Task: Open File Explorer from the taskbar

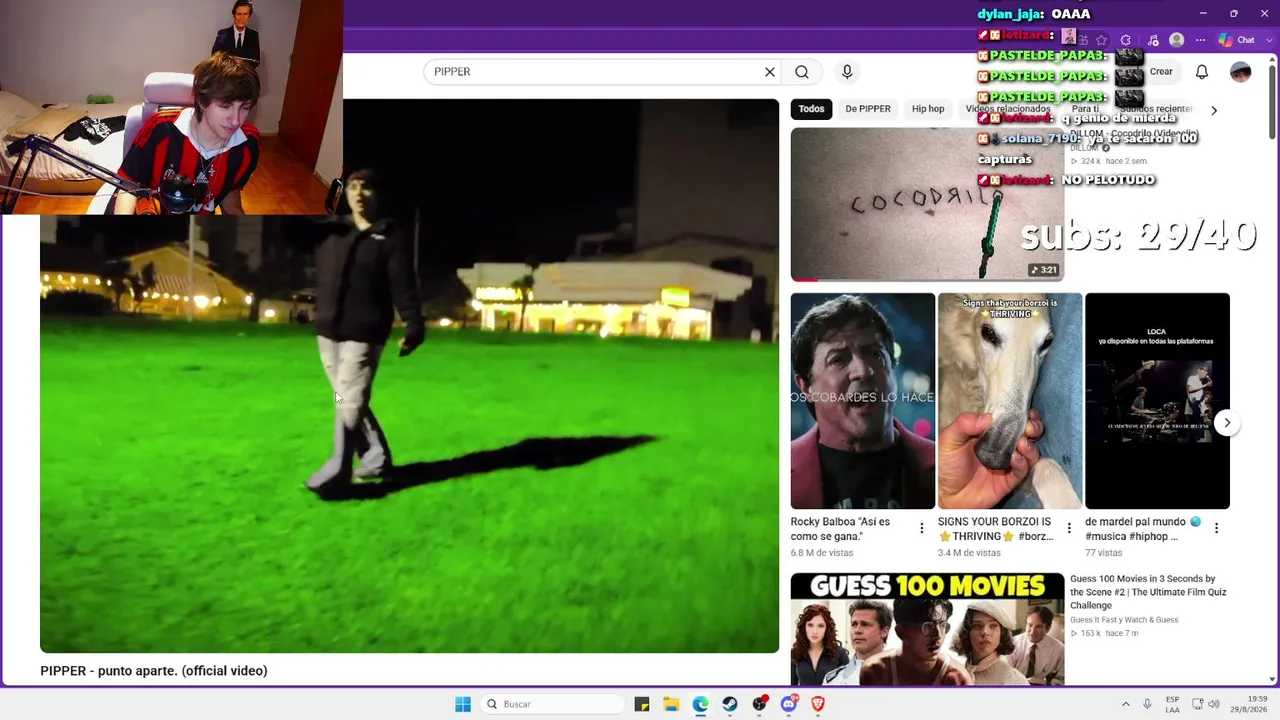Action: point(671,704)
